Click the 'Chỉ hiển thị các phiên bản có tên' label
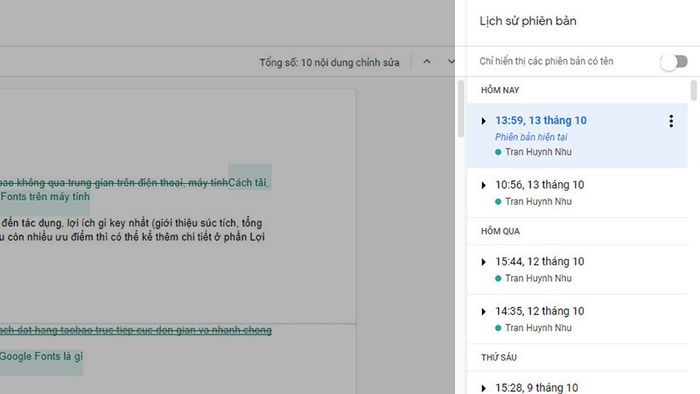The image size is (700, 394). click(x=546, y=62)
